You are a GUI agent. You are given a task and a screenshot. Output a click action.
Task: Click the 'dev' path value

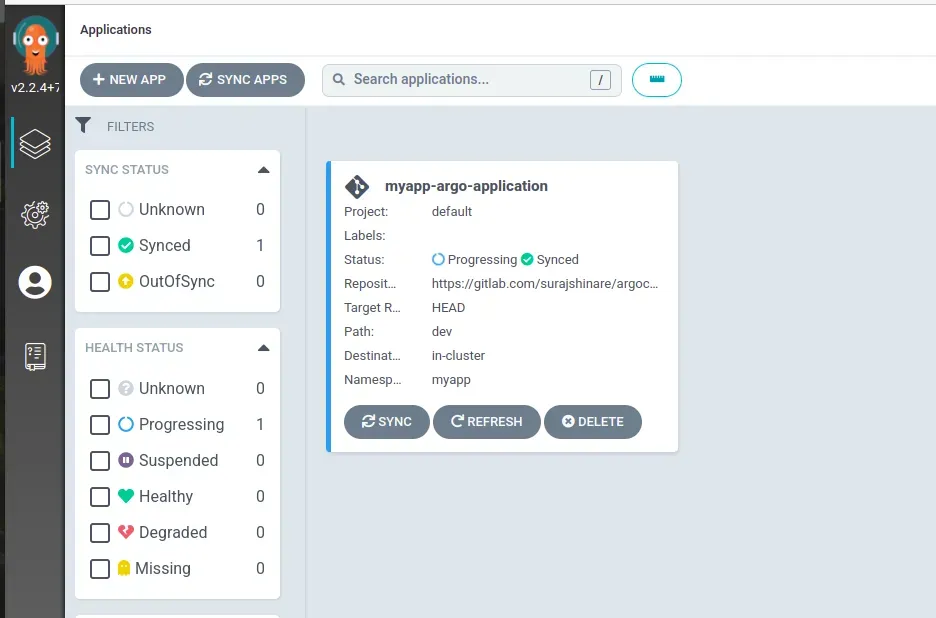click(x=442, y=331)
